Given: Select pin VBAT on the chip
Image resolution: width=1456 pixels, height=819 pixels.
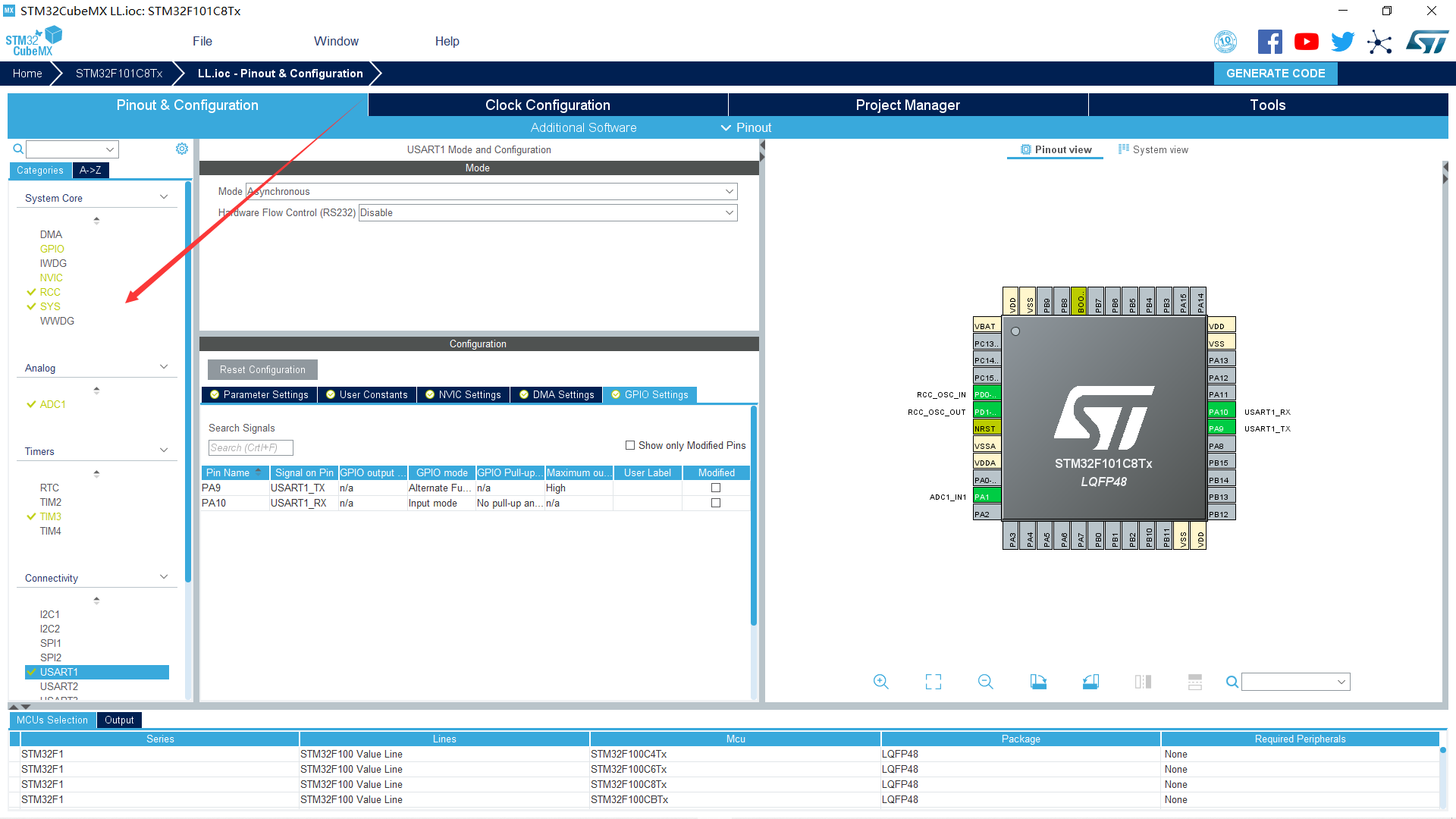Looking at the screenshot, I should pyautogui.click(x=987, y=326).
